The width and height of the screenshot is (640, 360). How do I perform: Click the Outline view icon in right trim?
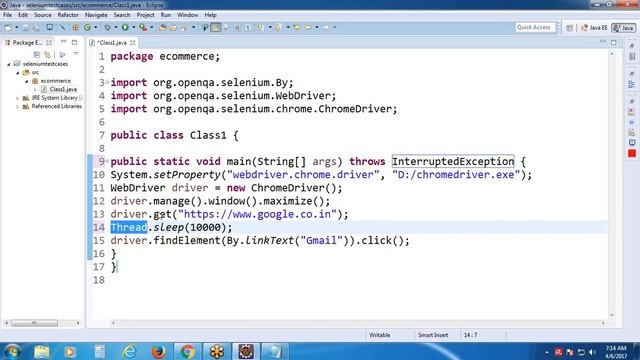point(632,84)
